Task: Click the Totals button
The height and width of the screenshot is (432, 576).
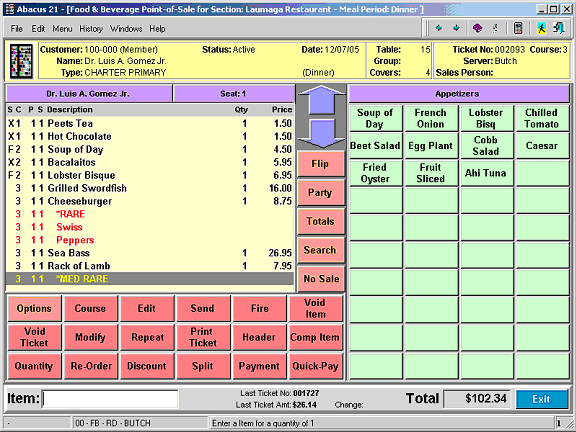Action: [x=320, y=221]
